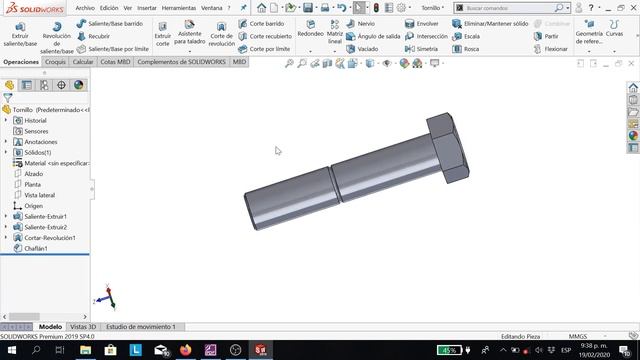
Task: Select the Matriz lineal tool
Action: click(335, 31)
